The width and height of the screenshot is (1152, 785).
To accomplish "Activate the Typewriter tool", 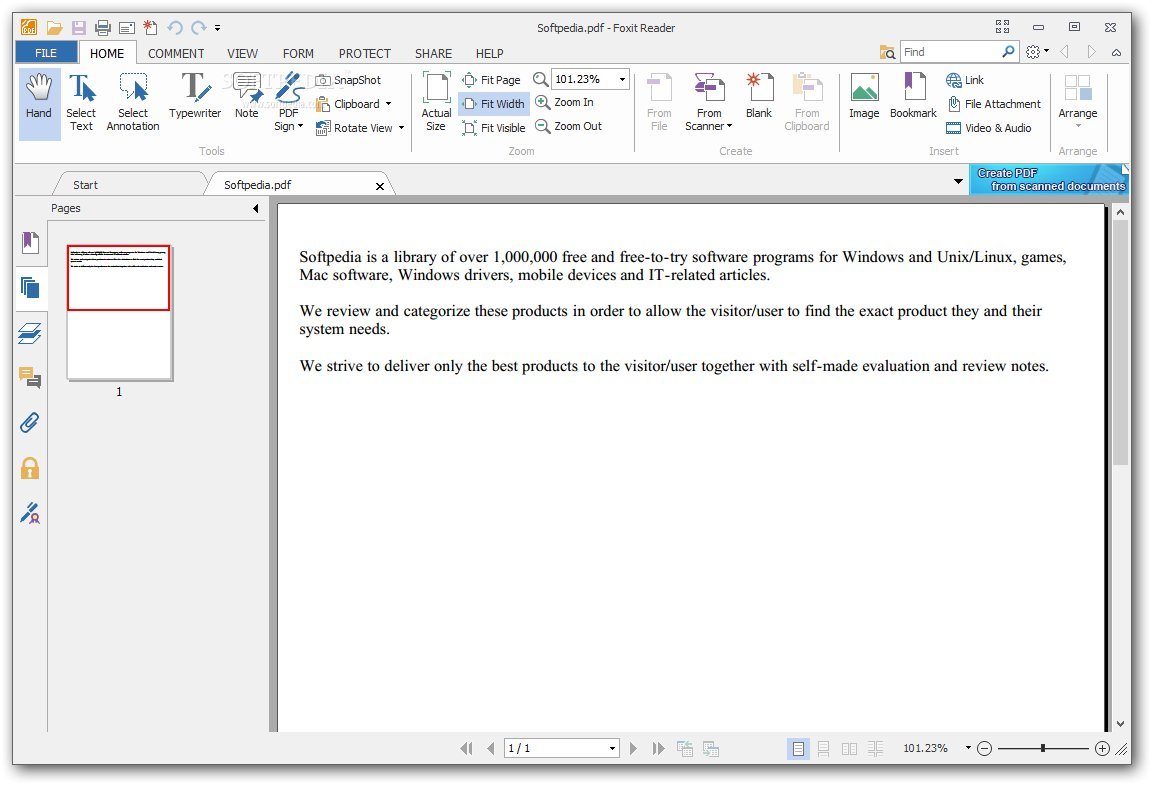I will (195, 101).
